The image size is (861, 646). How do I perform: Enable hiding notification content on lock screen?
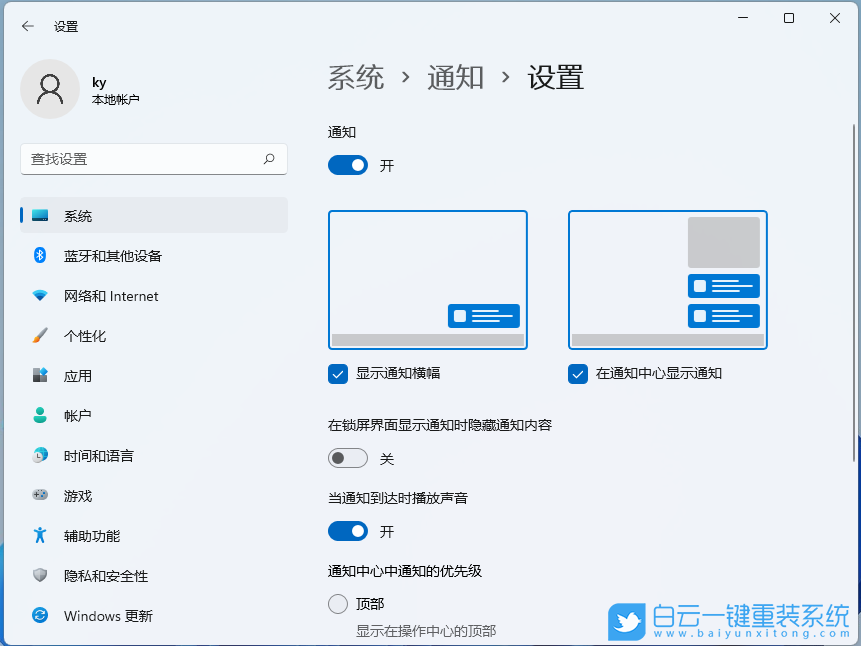(x=348, y=457)
